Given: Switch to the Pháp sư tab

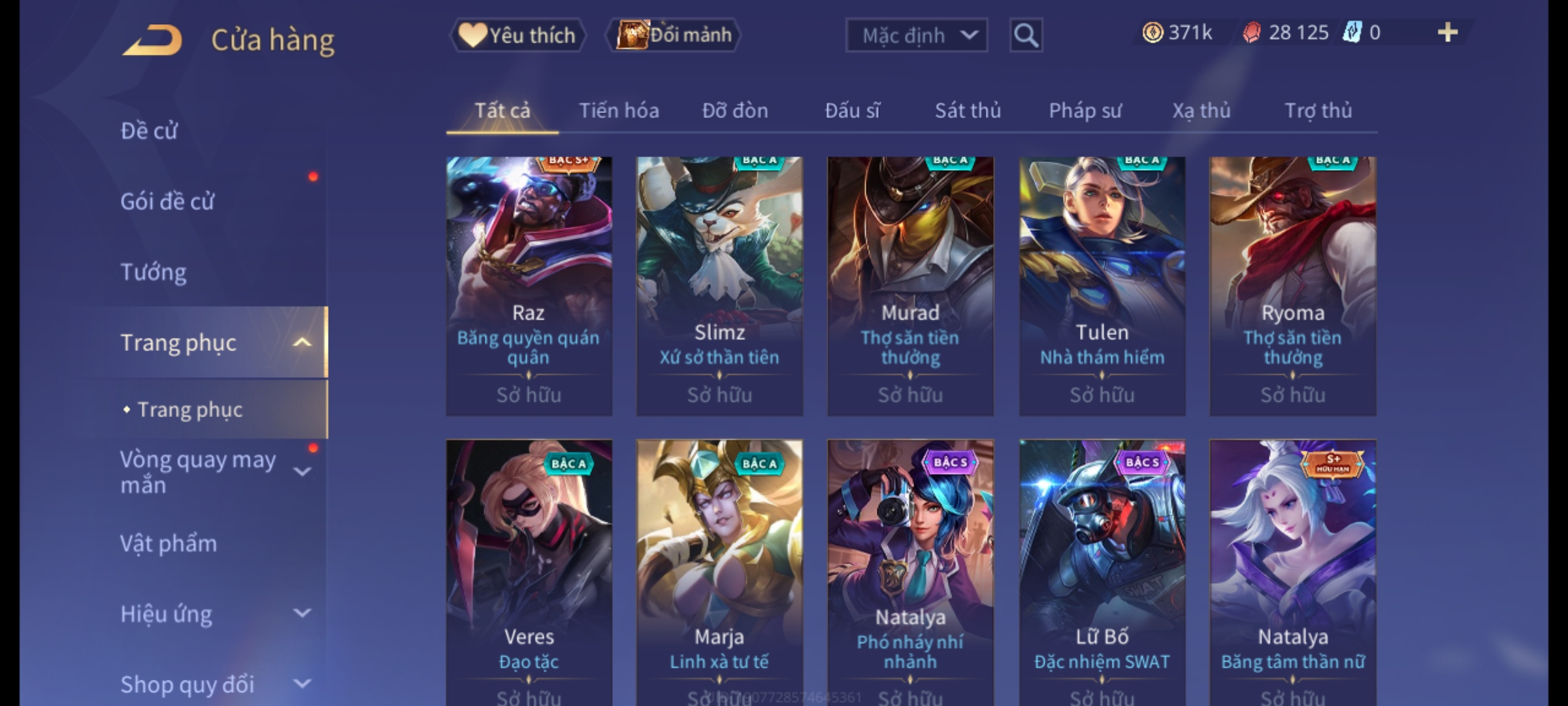Looking at the screenshot, I should (x=1085, y=110).
